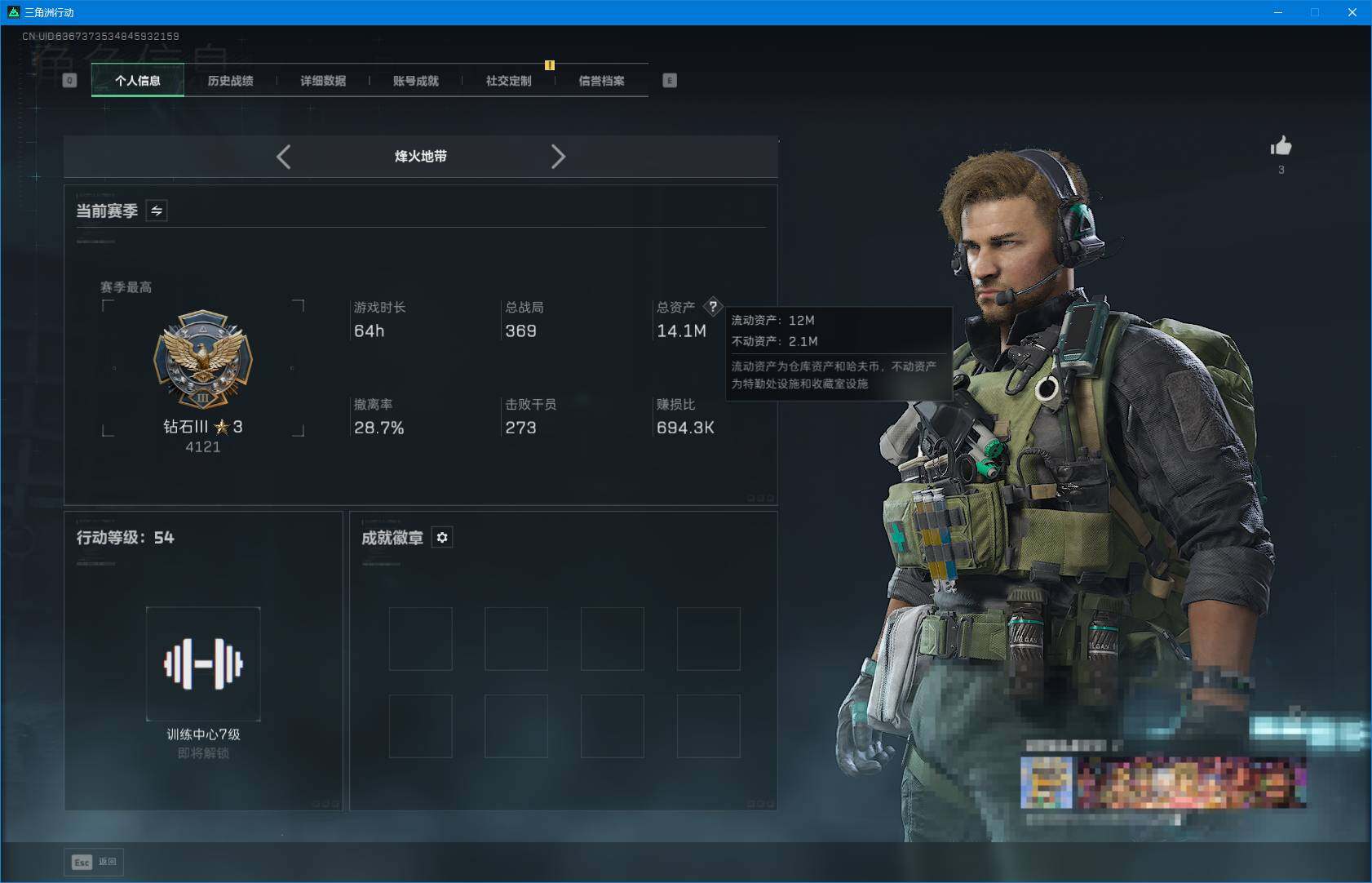The width and height of the screenshot is (1372, 883).
Task: Click the 钻石III rank eagle badge
Action: click(203, 360)
